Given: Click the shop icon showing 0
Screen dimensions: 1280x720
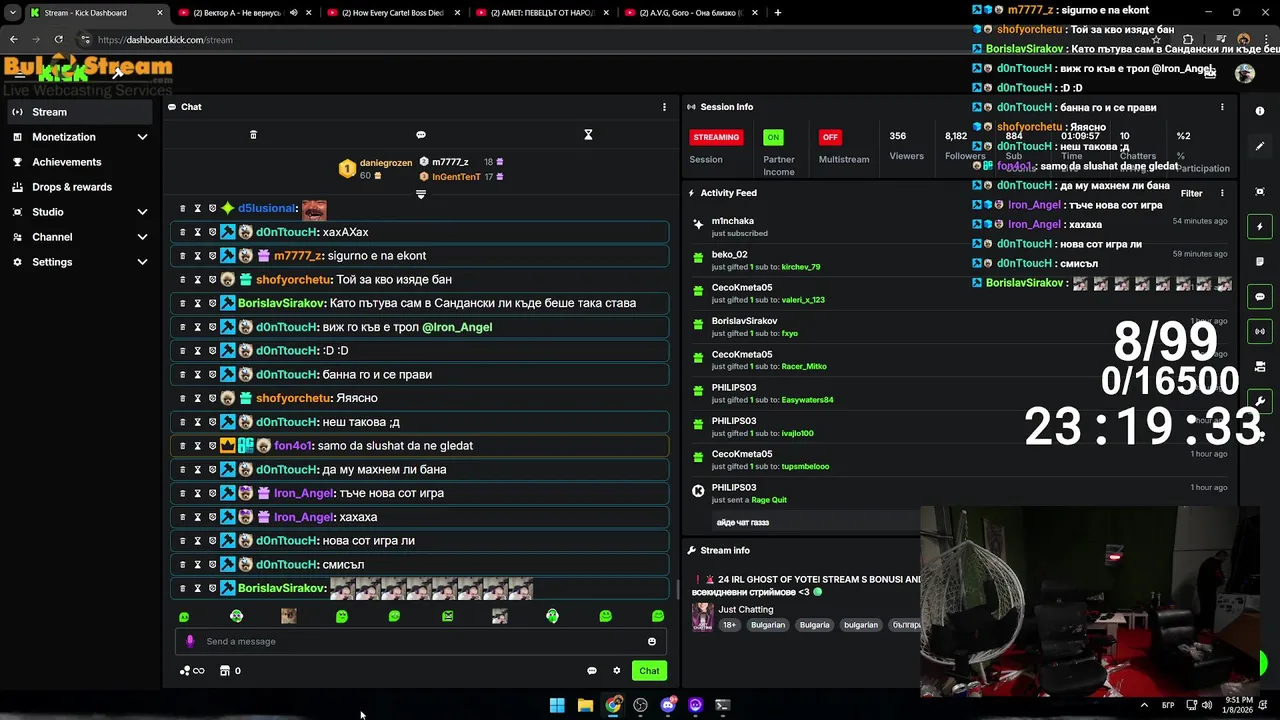Looking at the screenshot, I should [x=230, y=671].
